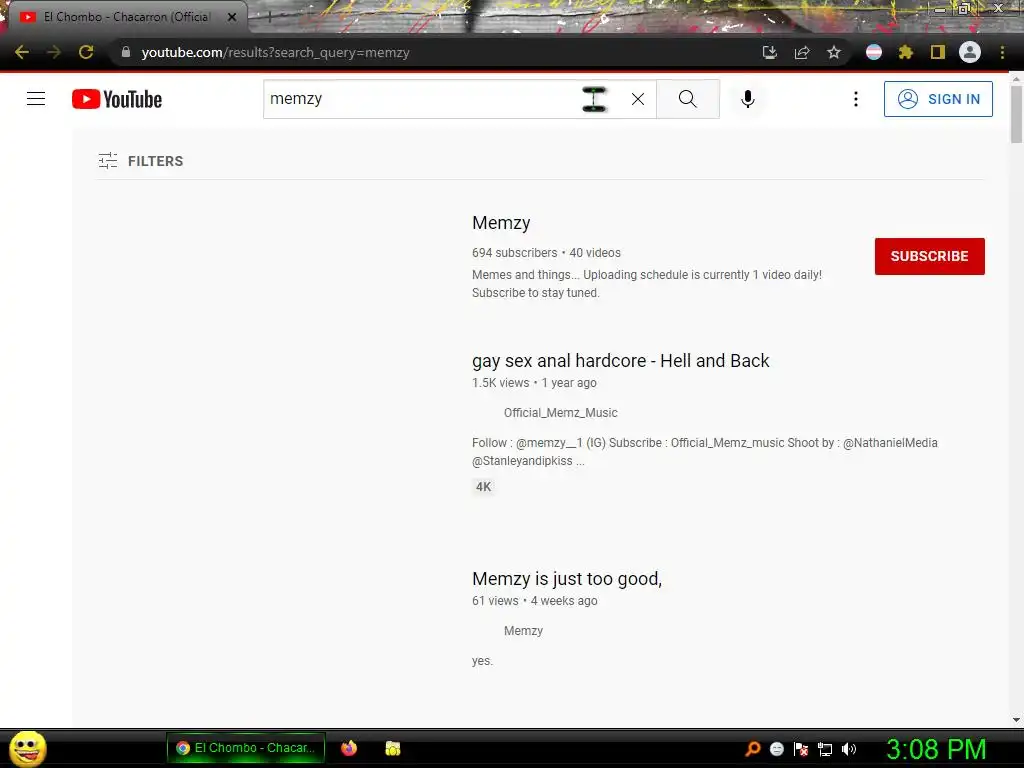Open a new browser tab

269,18
